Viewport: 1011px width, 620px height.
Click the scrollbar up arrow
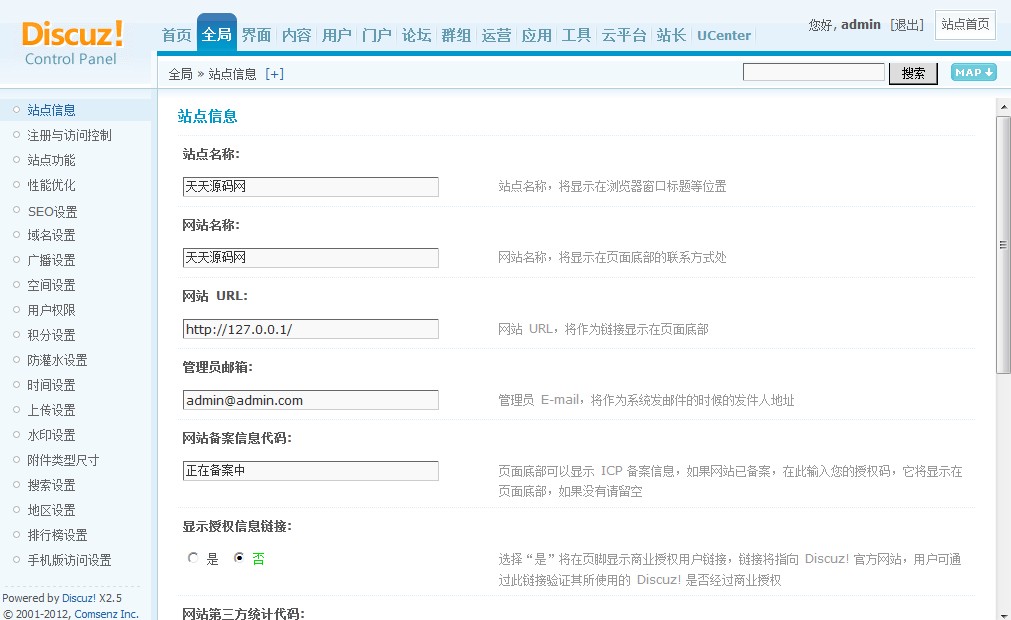[1003, 103]
